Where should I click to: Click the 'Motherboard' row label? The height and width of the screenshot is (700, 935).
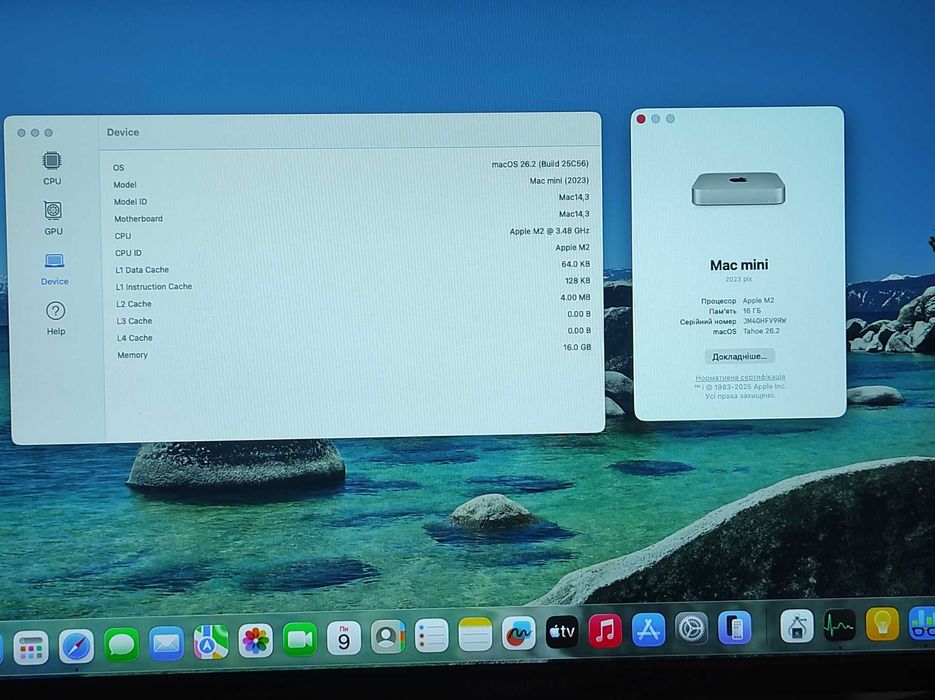pos(138,219)
